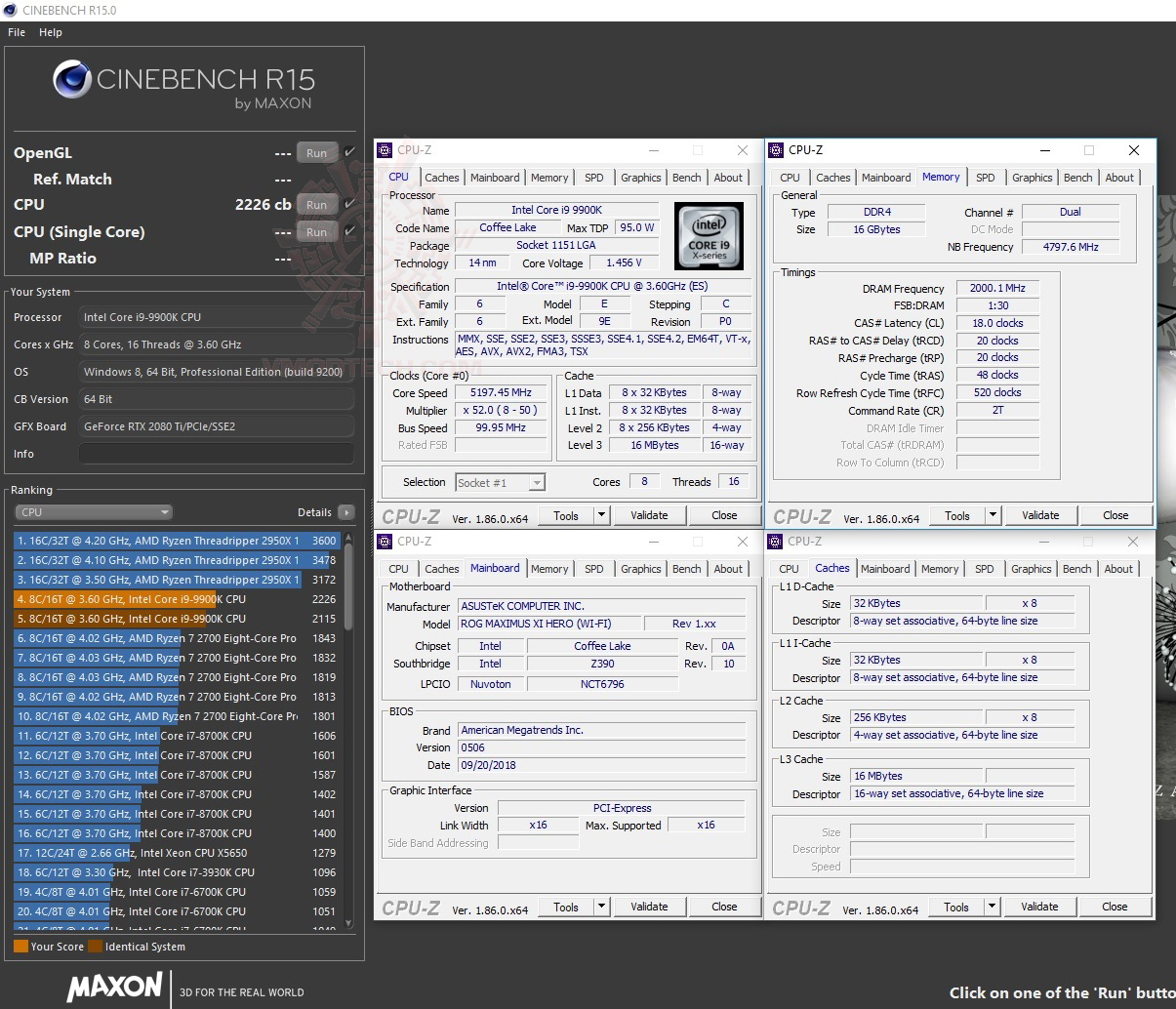
Task: Click the Run button next to OpenGL
Action: coord(316,152)
